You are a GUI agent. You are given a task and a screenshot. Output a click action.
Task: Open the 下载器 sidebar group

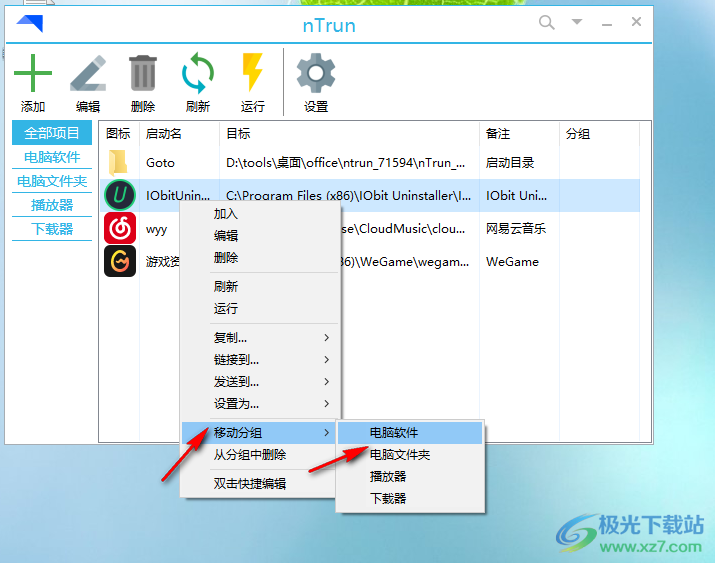[x=52, y=229]
